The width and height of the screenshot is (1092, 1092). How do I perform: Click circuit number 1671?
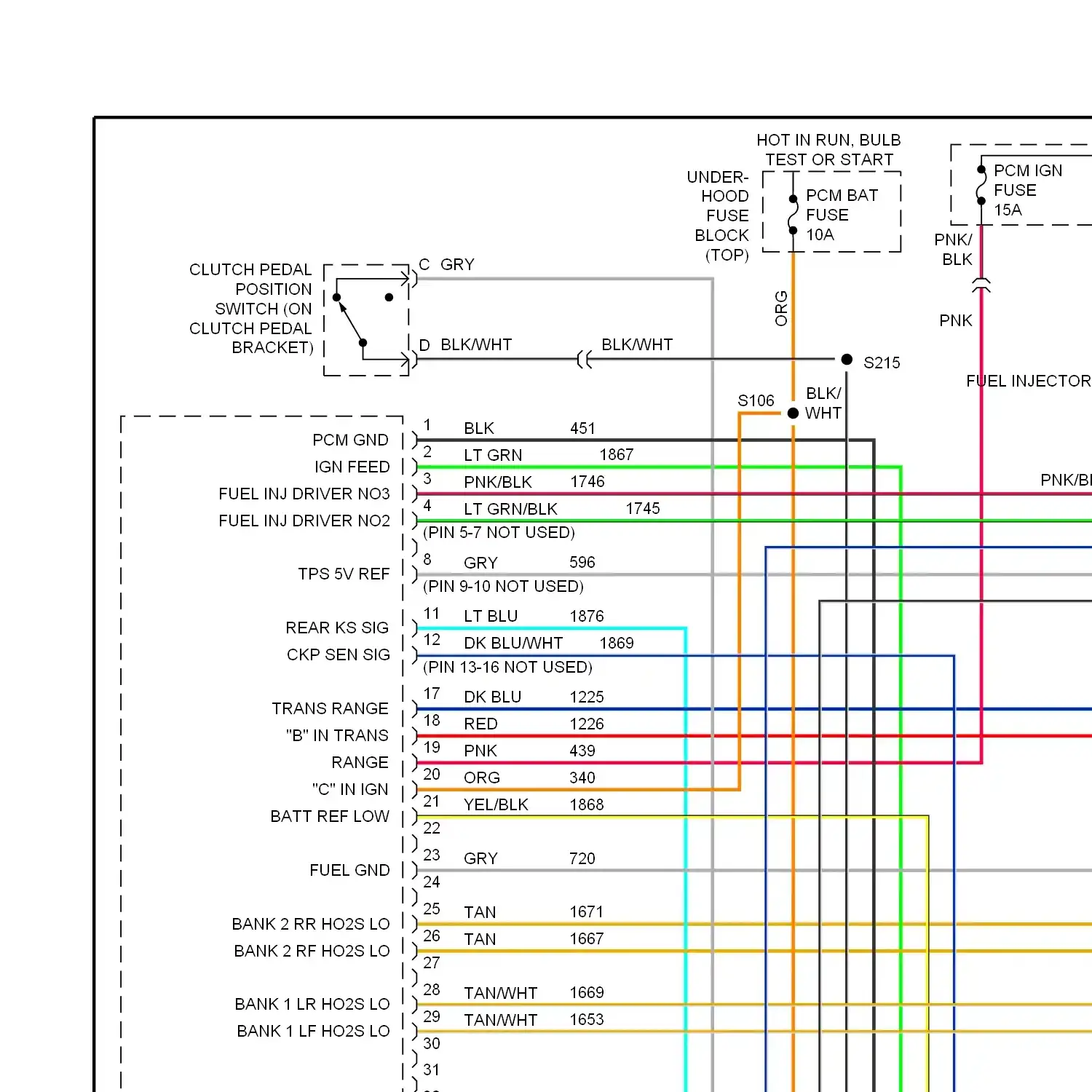587,911
